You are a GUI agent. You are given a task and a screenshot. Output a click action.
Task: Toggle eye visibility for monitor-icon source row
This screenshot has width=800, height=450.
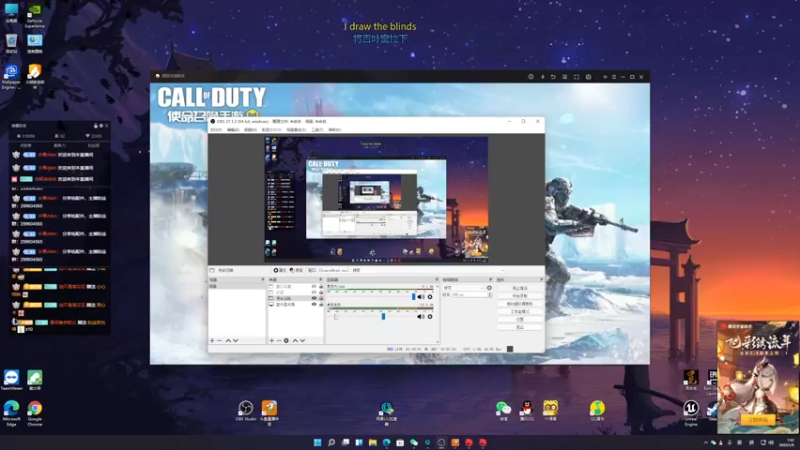[x=314, y=304]
